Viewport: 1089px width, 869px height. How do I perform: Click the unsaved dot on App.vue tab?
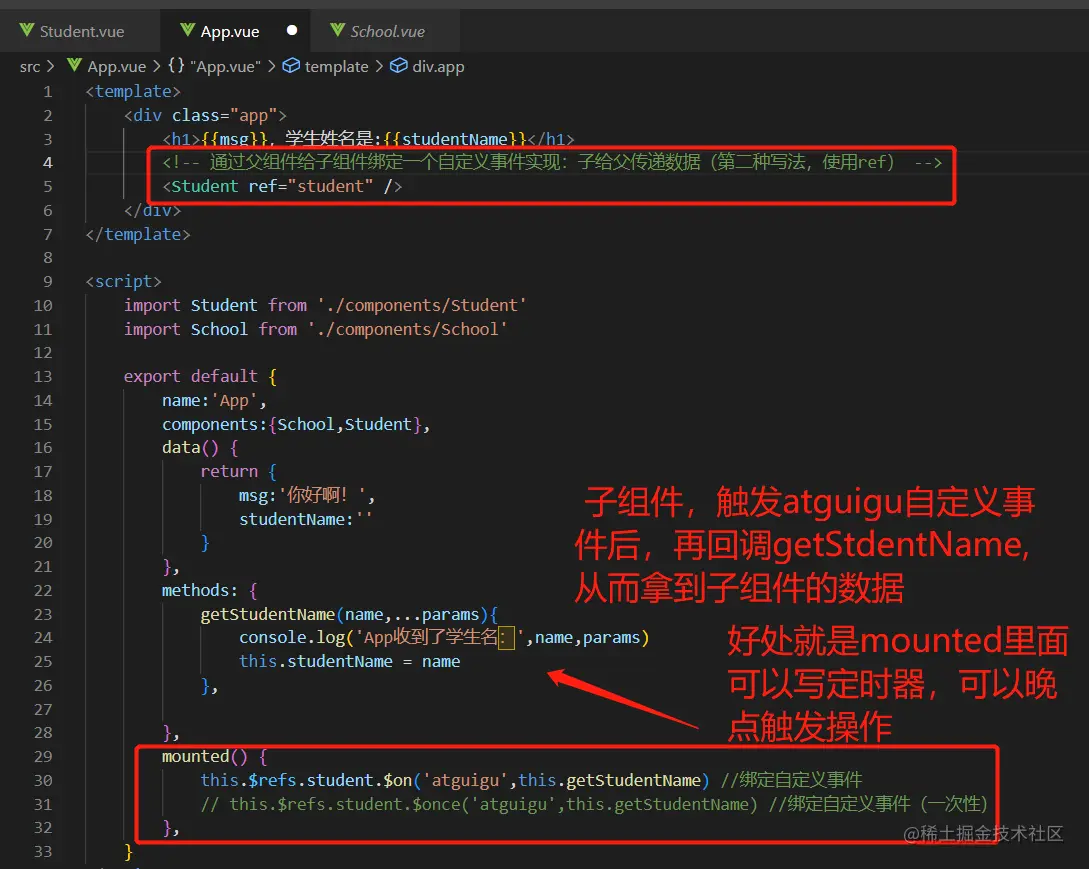(292, 30)
